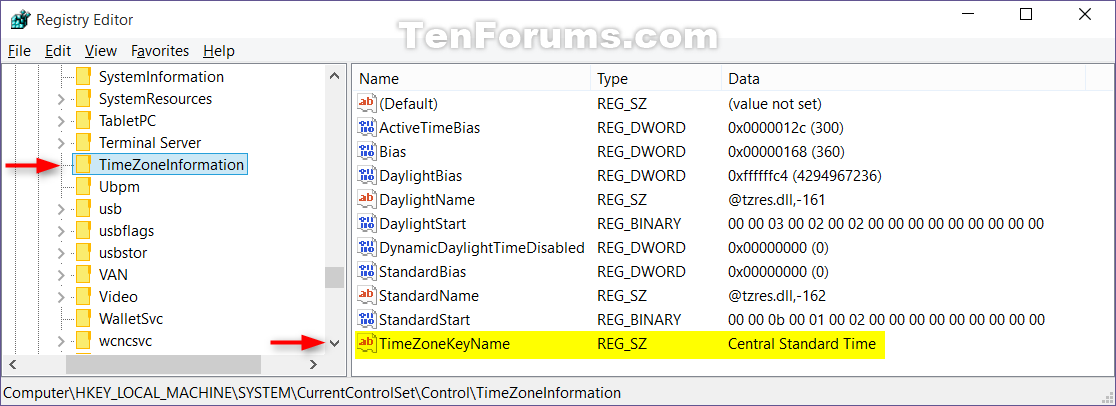Viewport: 1116px width, 406px height.
Task: Select the folder icon next to usbstor
Action: [83, 253]
